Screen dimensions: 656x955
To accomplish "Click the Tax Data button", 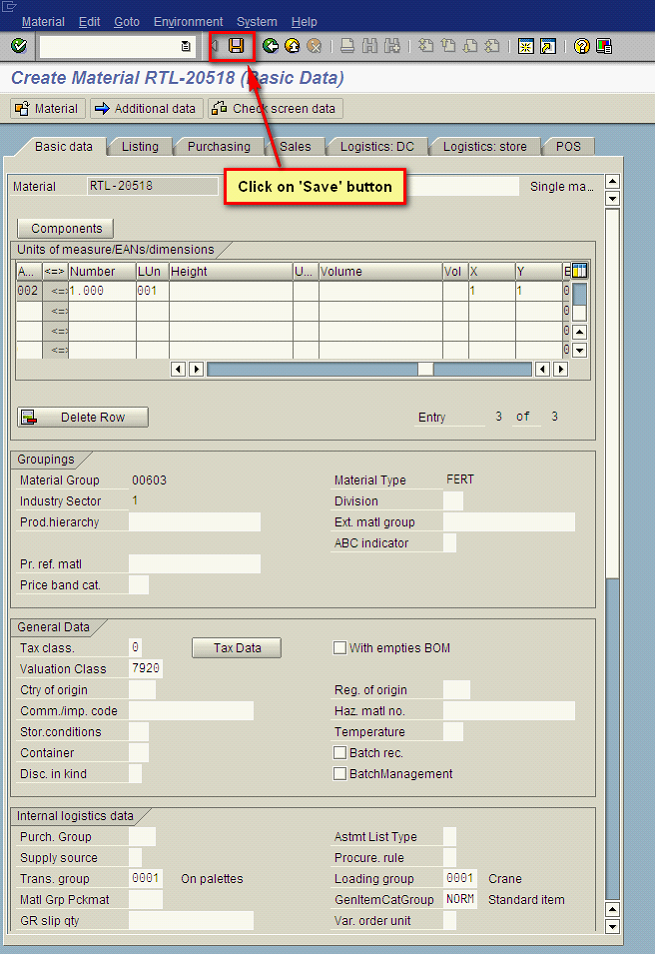I will tap(236, 648).
